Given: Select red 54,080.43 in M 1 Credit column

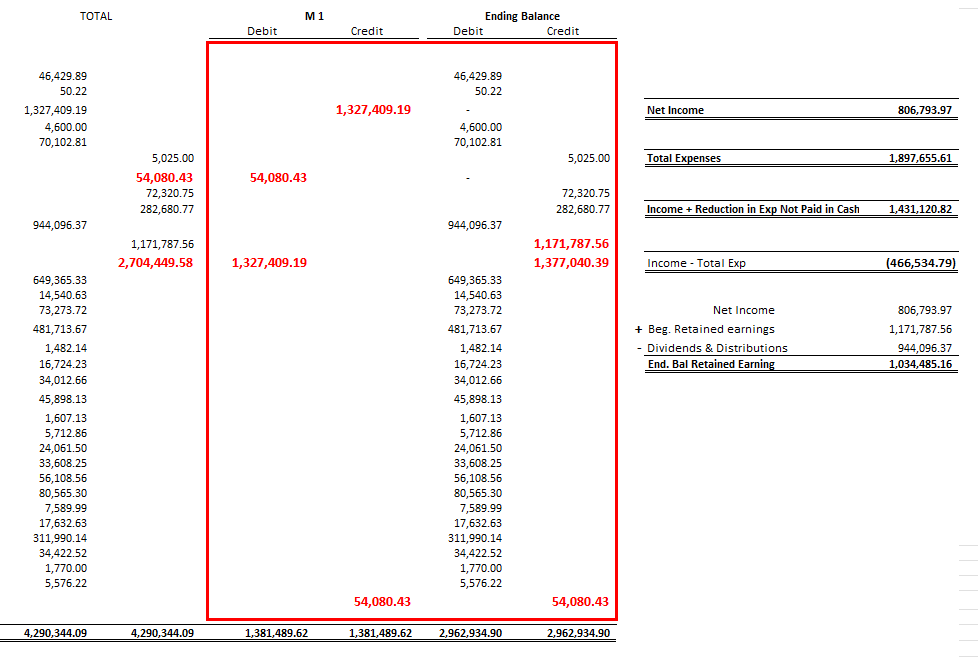Looking at the screenshot, I should click(382, 602).
